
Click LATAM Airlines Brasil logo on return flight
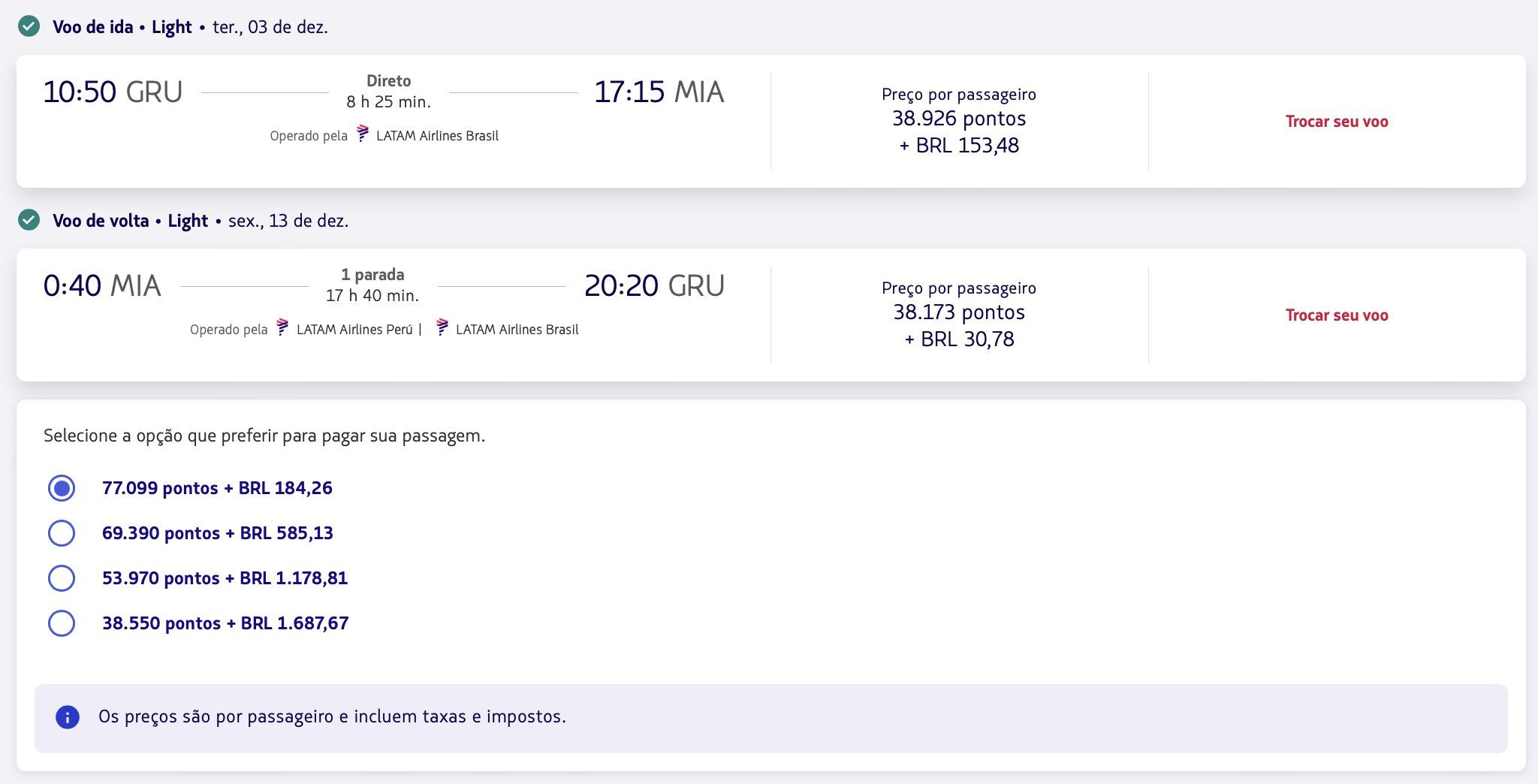click(x=442, y=328)
